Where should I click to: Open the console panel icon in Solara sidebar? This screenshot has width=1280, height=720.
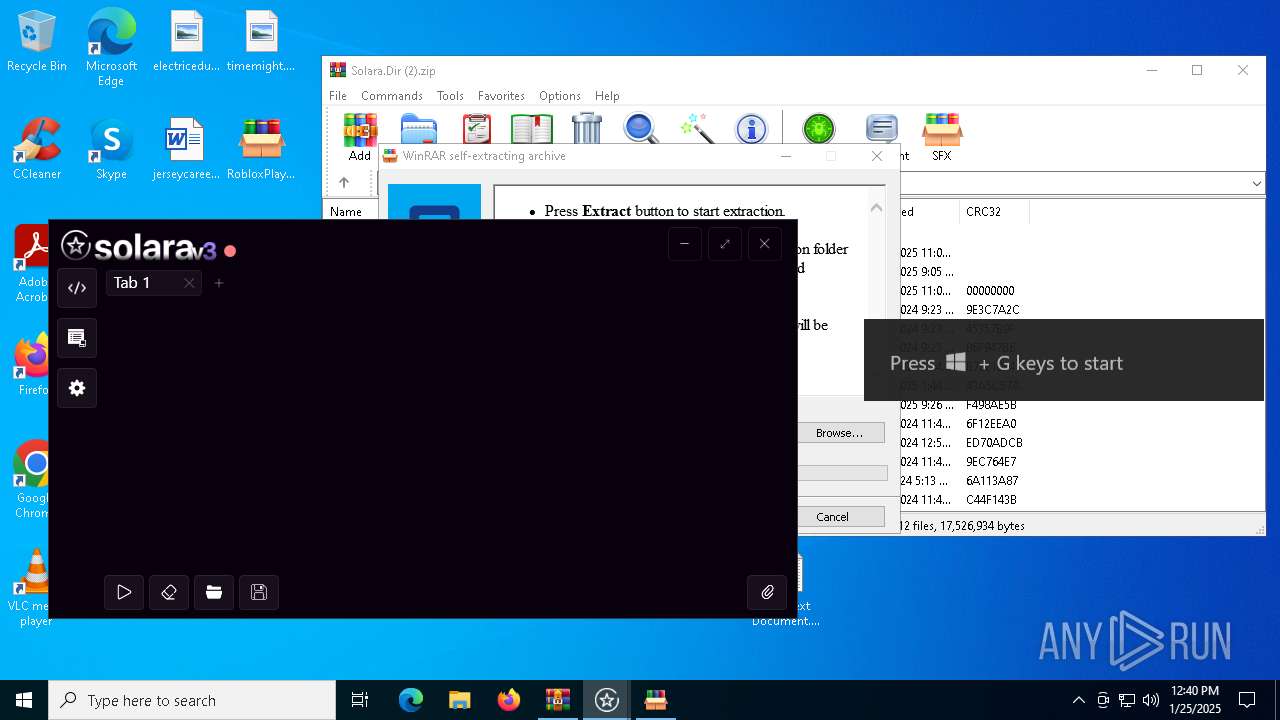[77, 338]
